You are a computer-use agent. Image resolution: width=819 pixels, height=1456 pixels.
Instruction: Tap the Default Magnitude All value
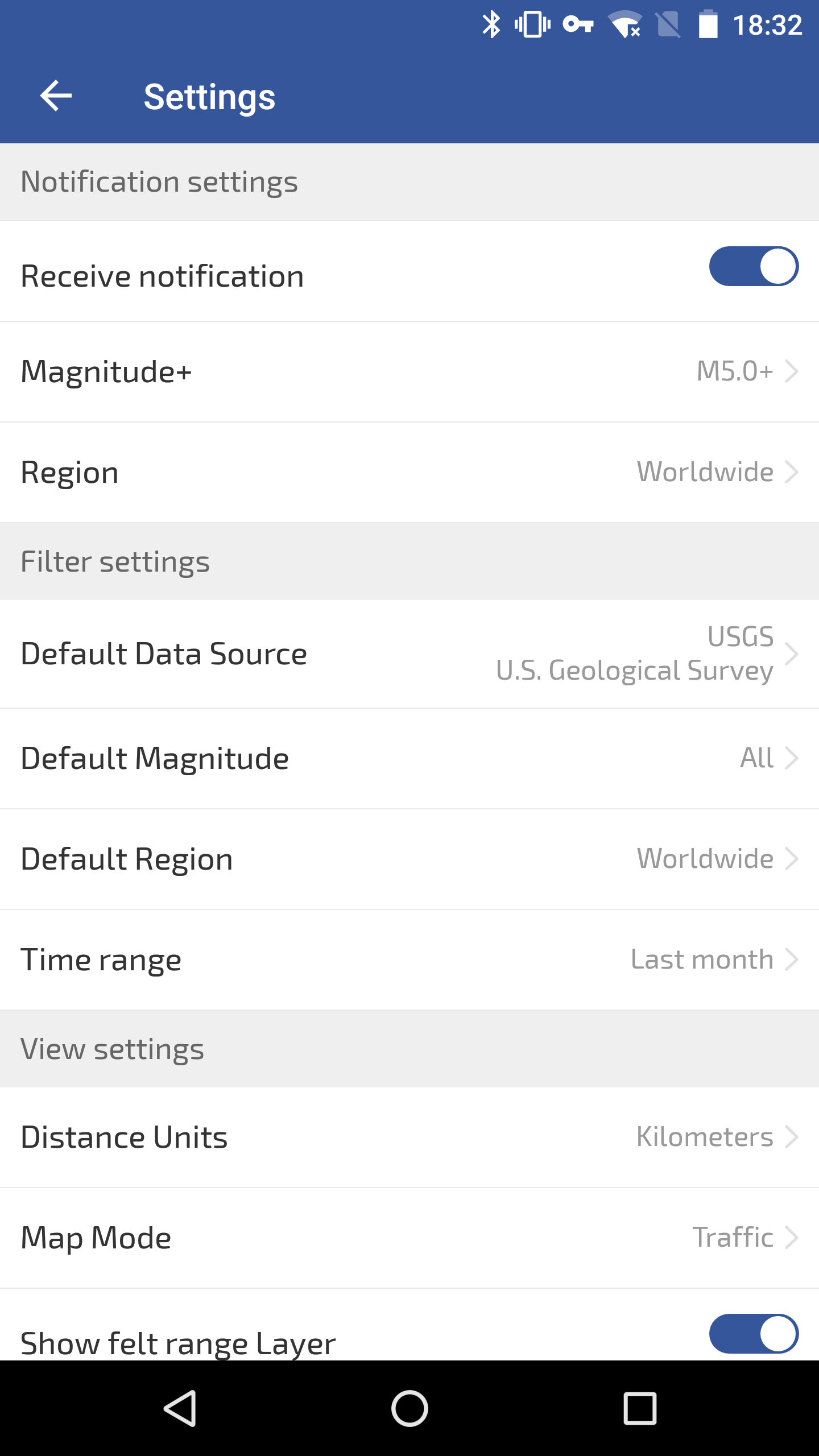coord(756,758)
